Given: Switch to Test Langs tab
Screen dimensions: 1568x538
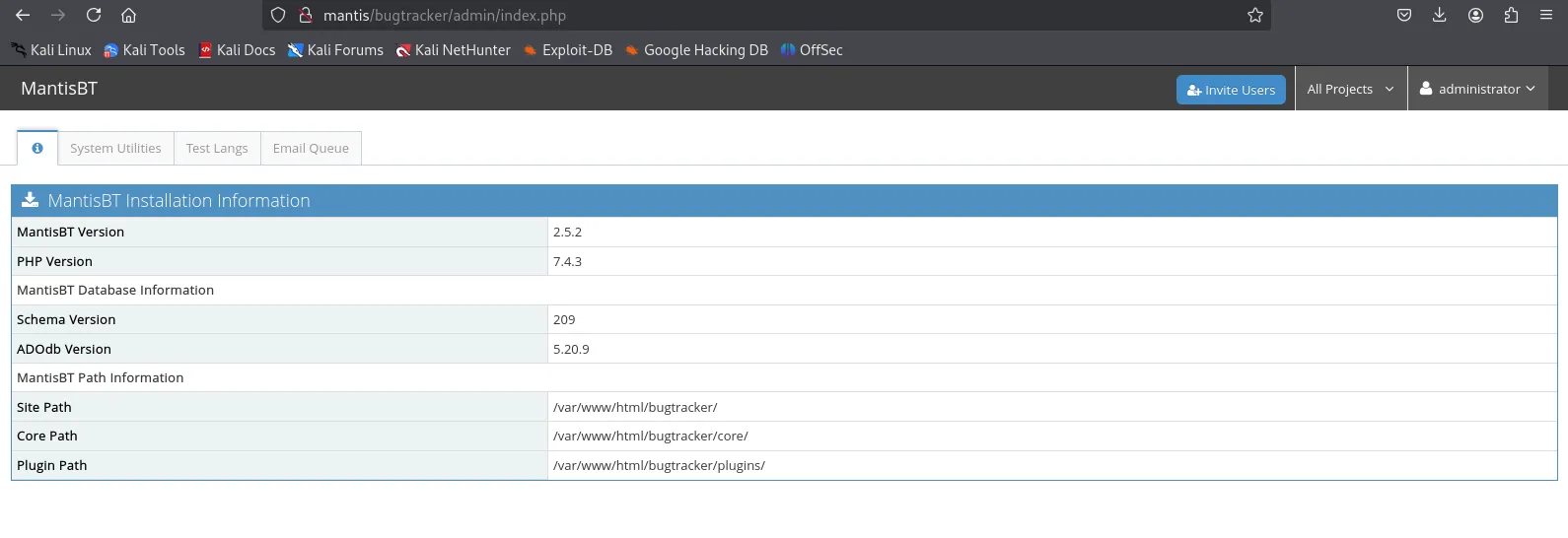Looking at the screenshot, I should pos(217,148).
